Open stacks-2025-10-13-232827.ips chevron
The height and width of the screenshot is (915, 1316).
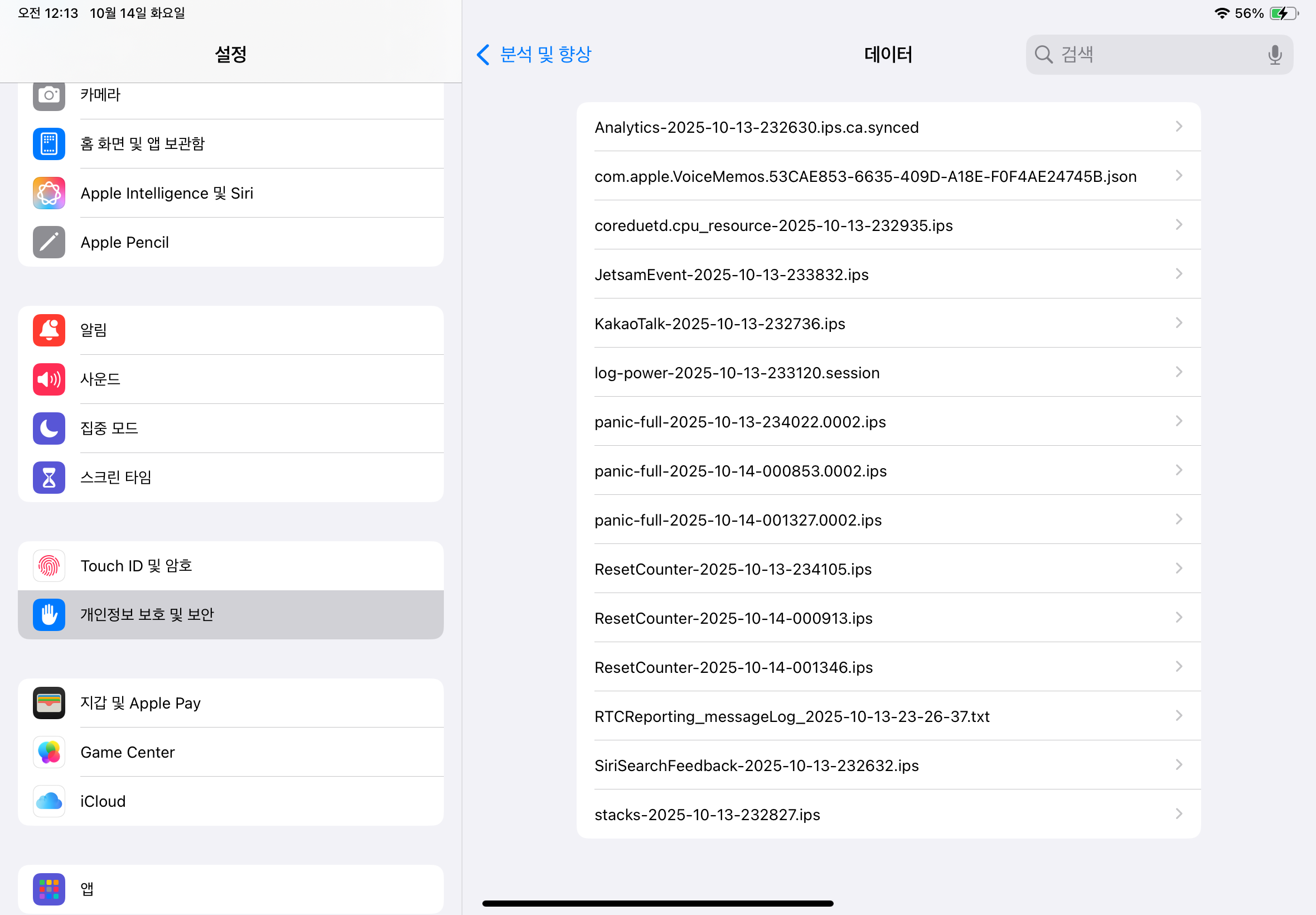tap(1178, 814)
